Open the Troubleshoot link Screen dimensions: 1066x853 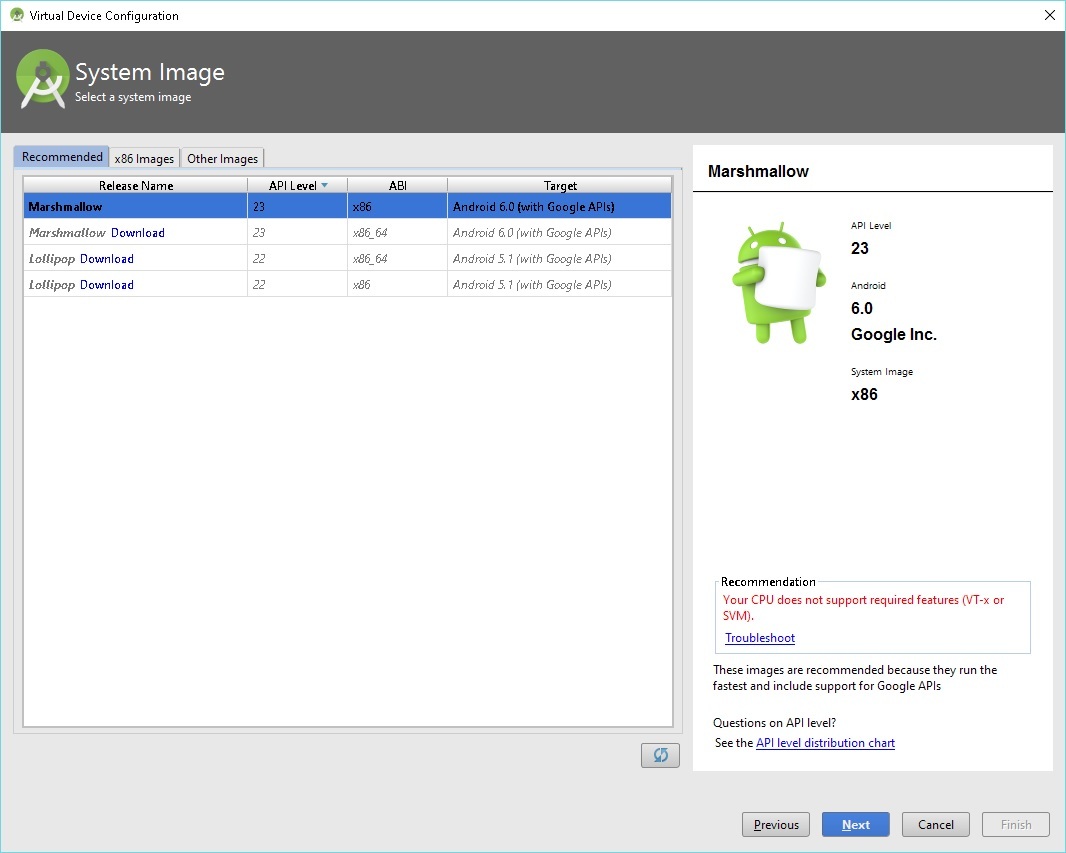(x=760, y=638)
